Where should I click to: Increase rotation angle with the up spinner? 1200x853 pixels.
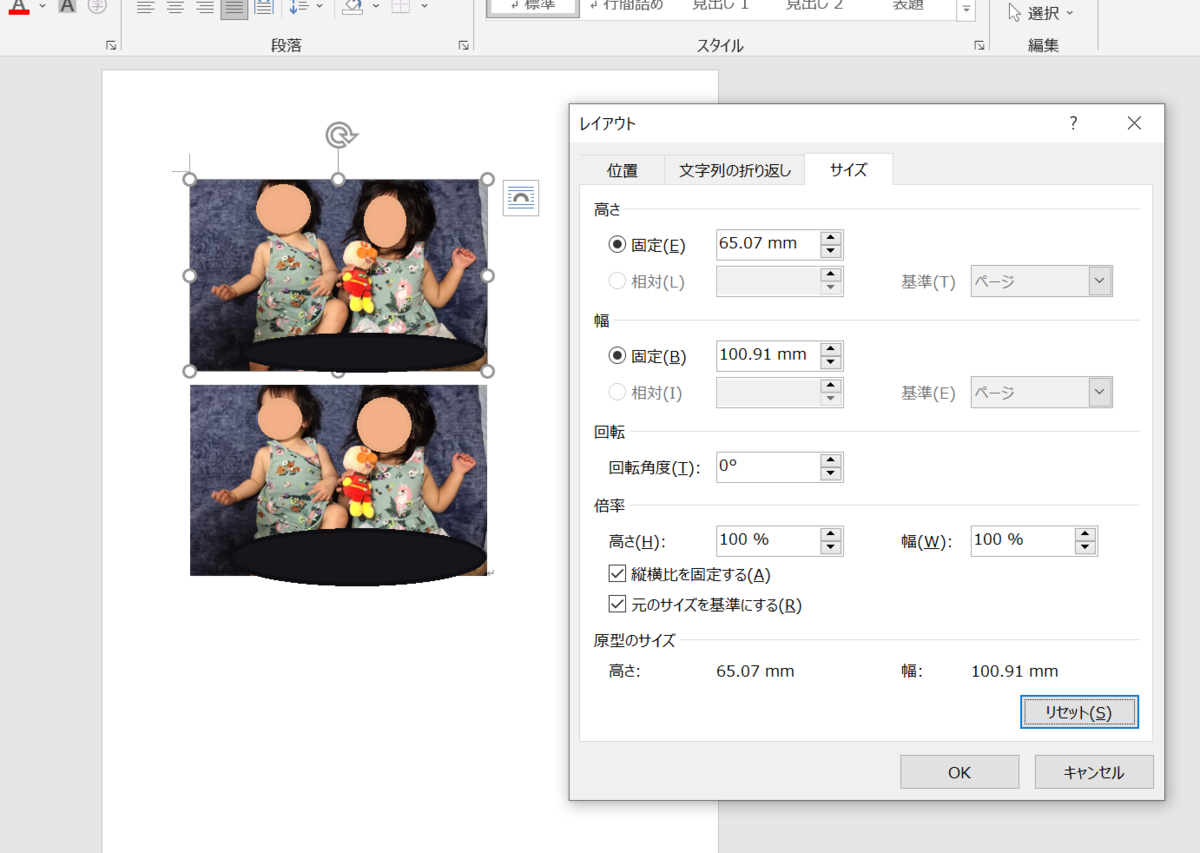click(x=831, y=460)
